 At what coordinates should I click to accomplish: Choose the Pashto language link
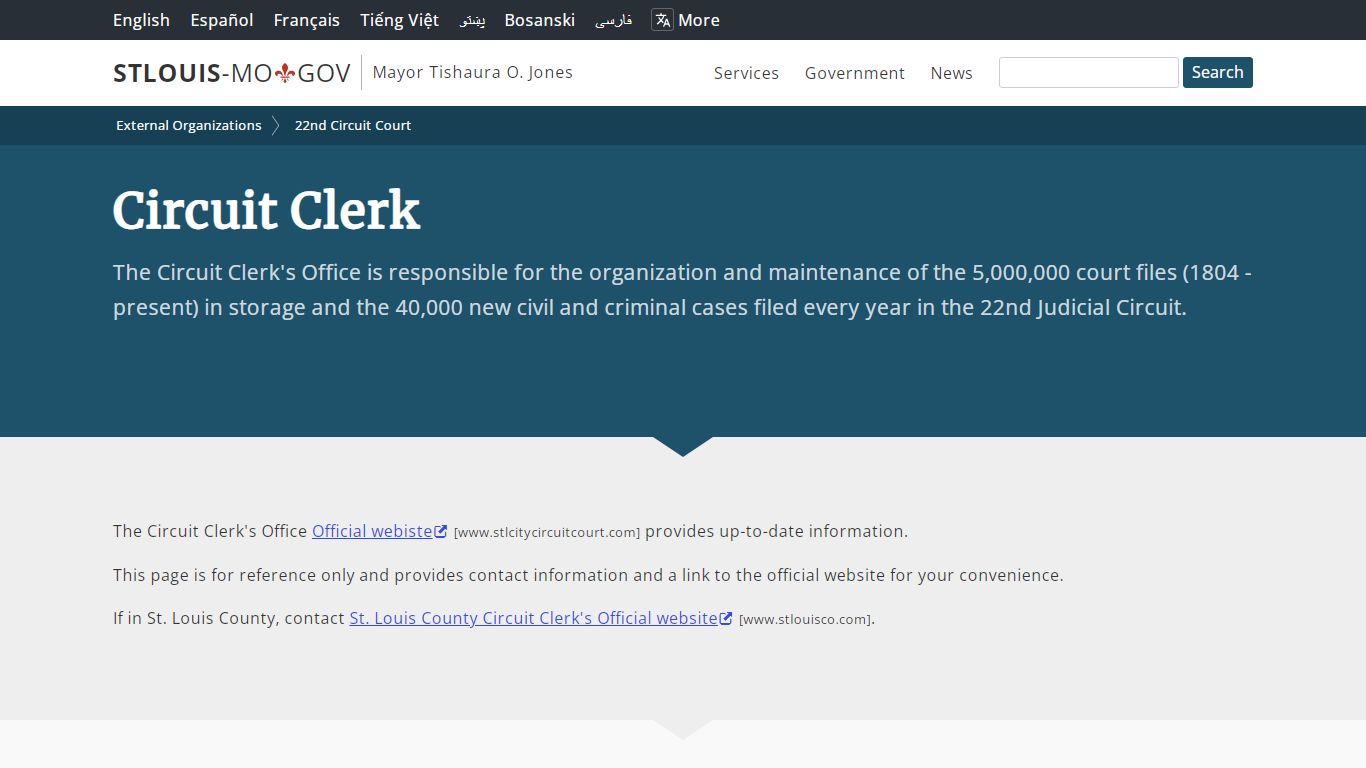click(472, 20)
